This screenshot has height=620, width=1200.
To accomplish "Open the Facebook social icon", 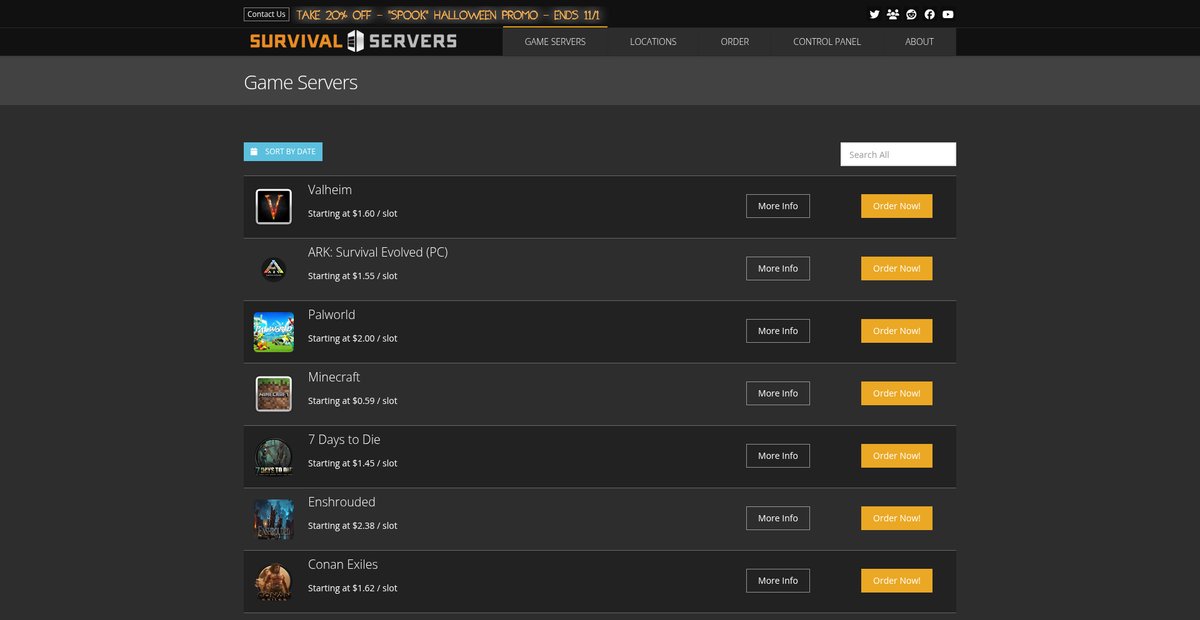I will pyautogui.click(x=930, y=14).
